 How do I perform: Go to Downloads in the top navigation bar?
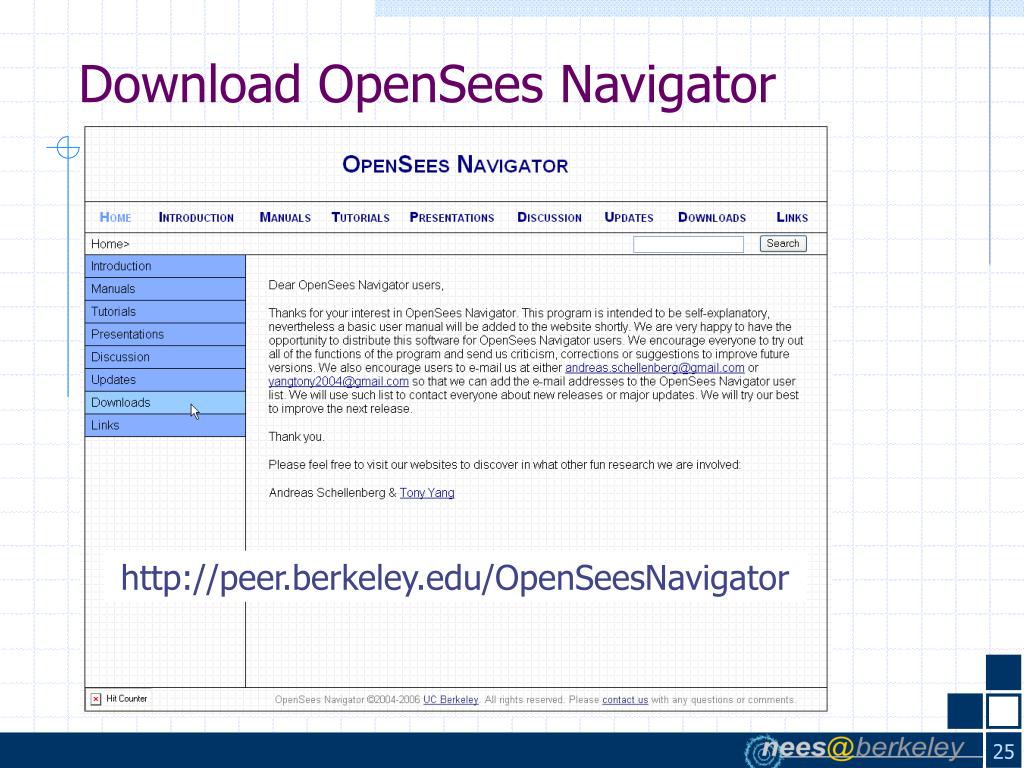click(712, 217)
